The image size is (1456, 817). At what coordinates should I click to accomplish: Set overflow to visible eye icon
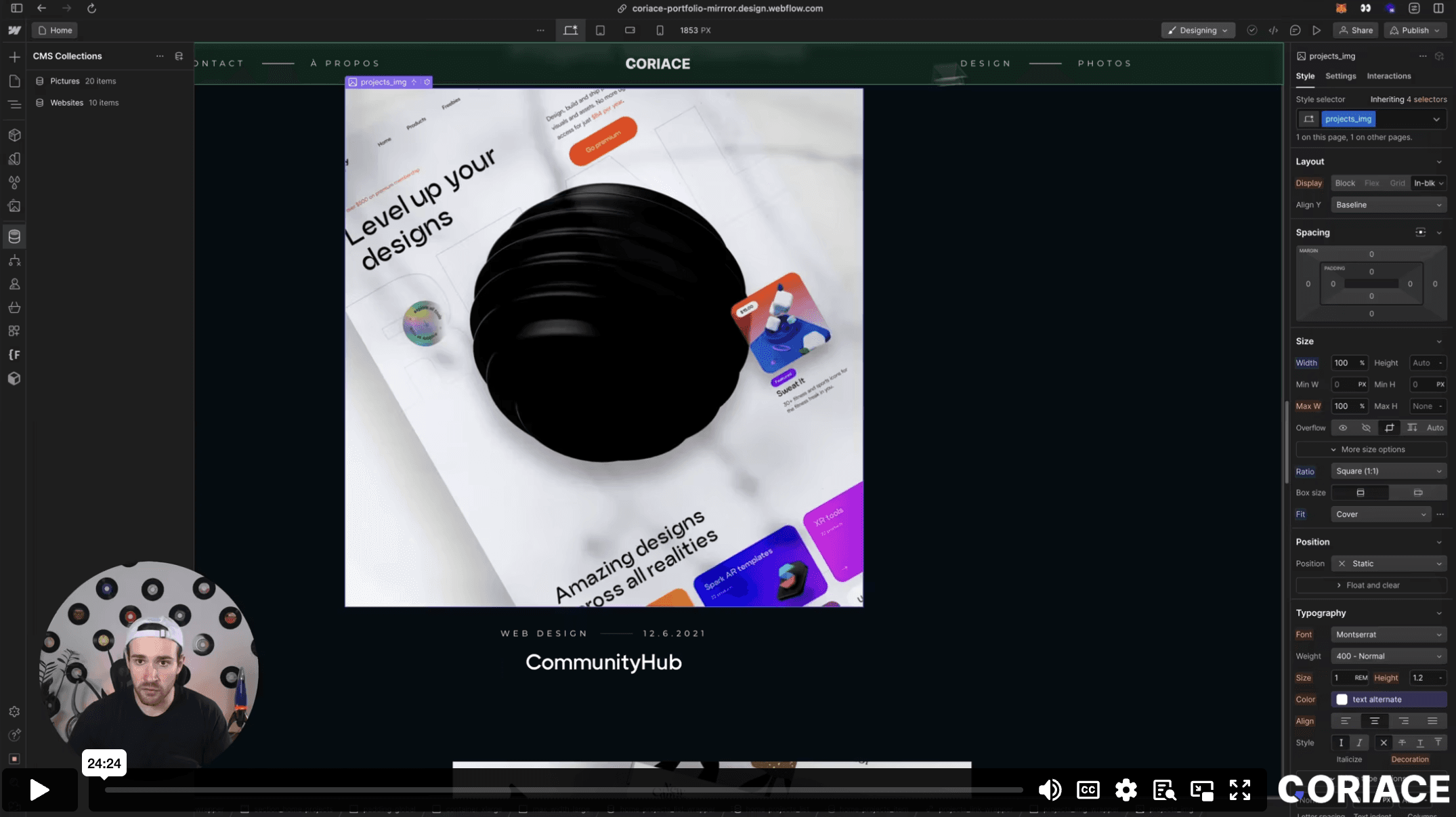[1342, 427]
